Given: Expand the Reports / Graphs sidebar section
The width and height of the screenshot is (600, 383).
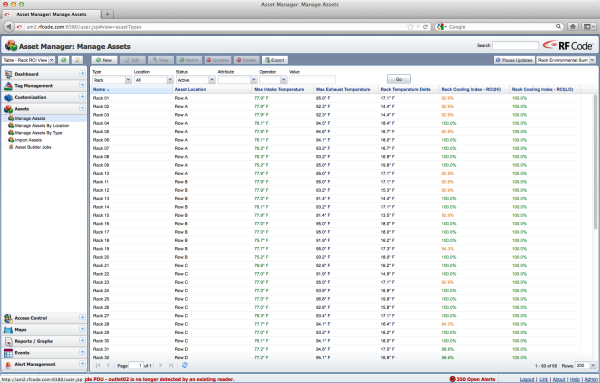Looking at the screenshot, I should tap(82, 341).
